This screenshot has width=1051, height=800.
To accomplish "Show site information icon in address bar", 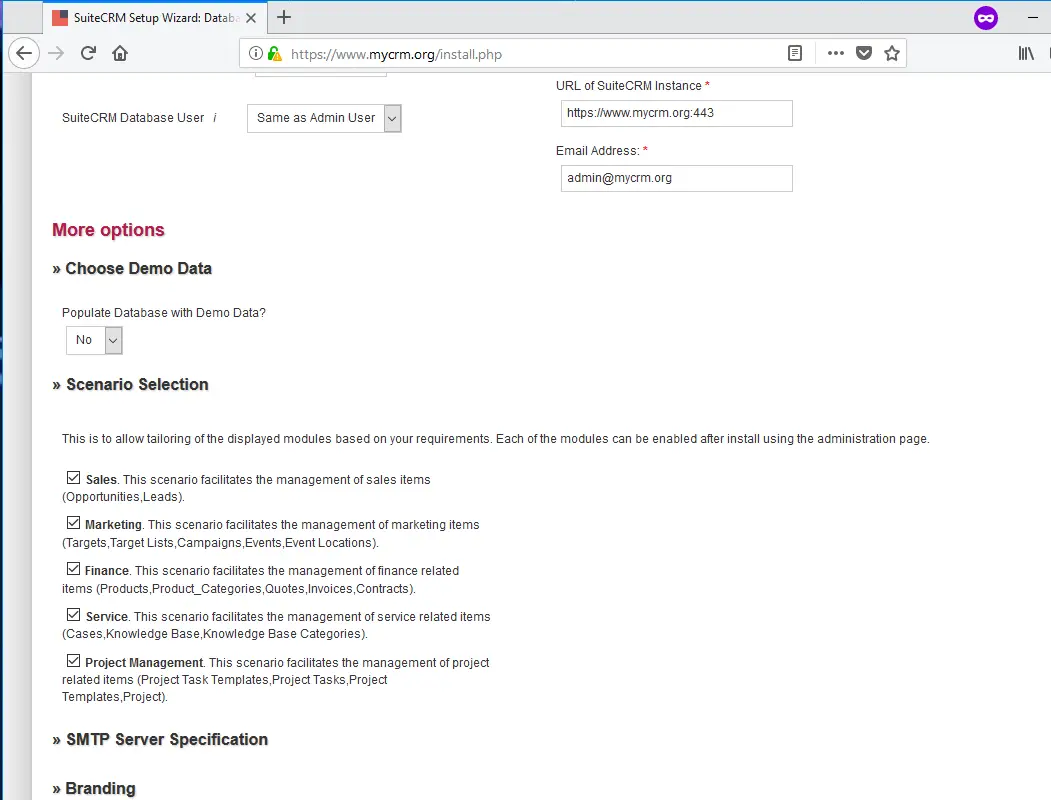I will 255,53.
